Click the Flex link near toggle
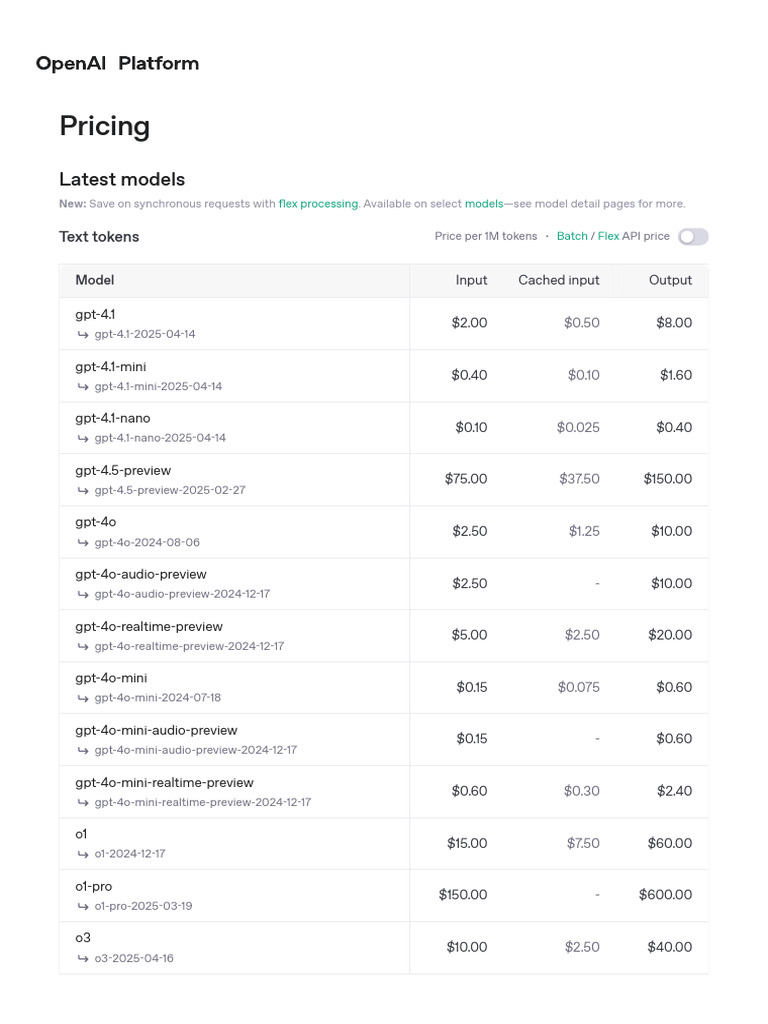The image size is (768, 1024). 608,237
